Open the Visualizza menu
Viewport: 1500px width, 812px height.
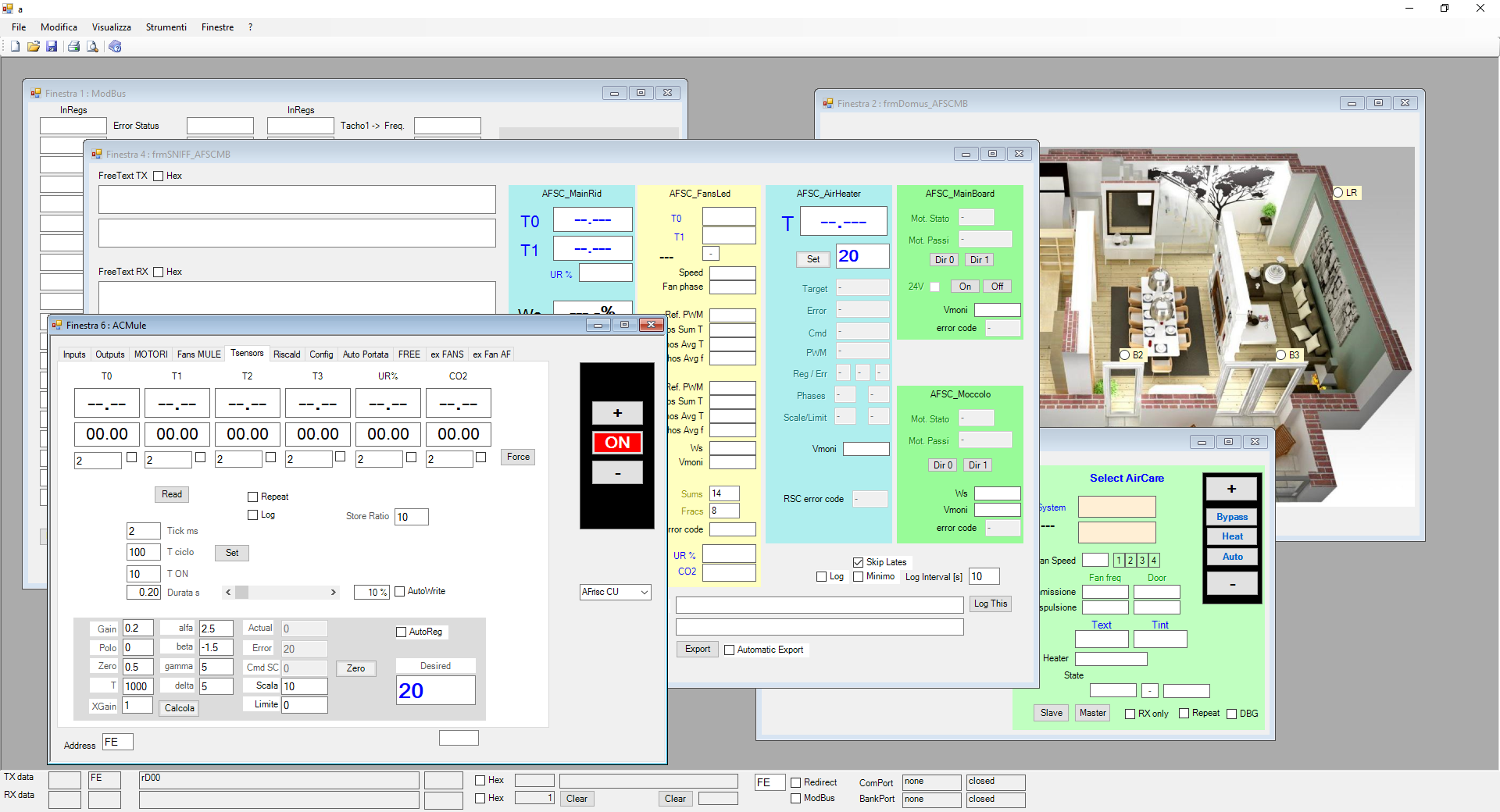point(112,27)
